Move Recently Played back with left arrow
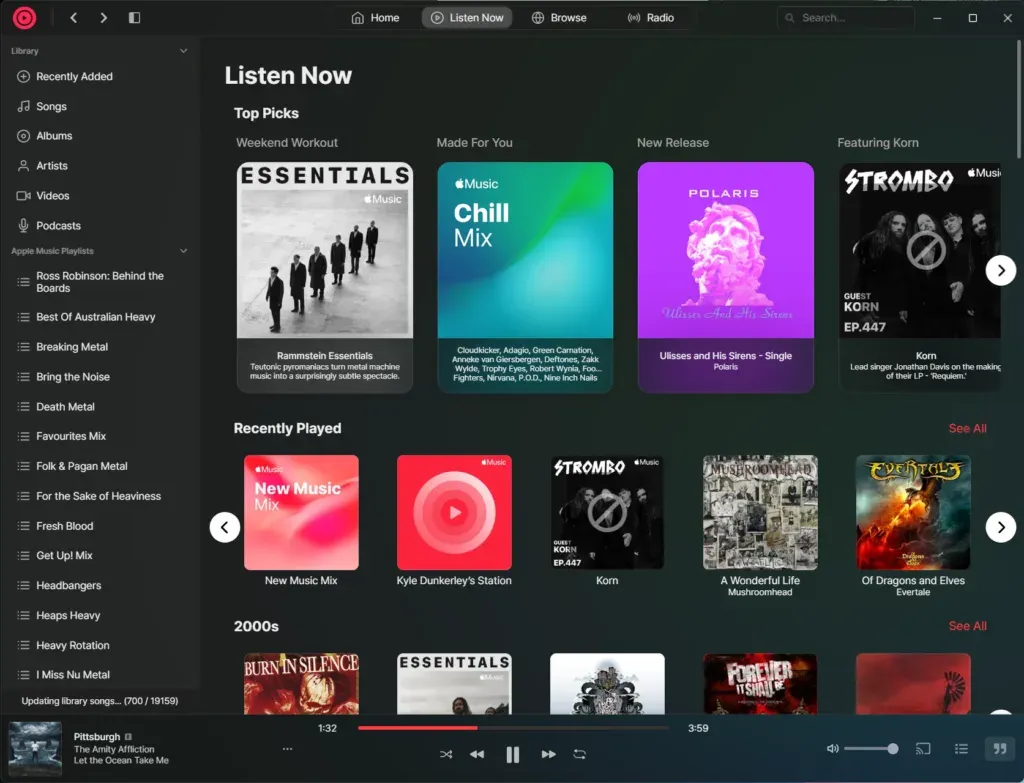This screenshot has width=1024, height=783. click(x=225, y=527)
